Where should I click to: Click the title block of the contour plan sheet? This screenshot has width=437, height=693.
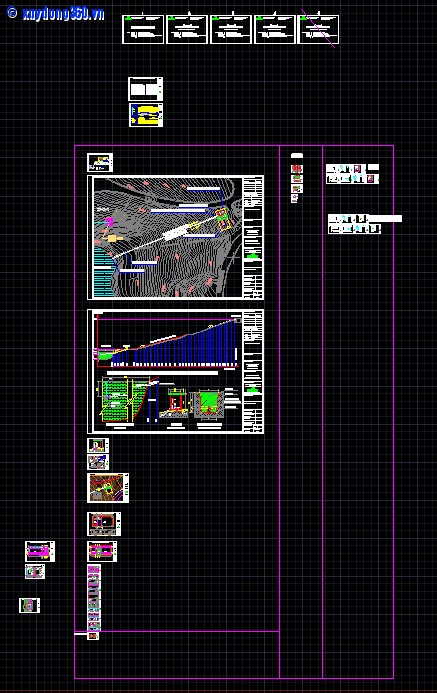(x=253, y=237)
